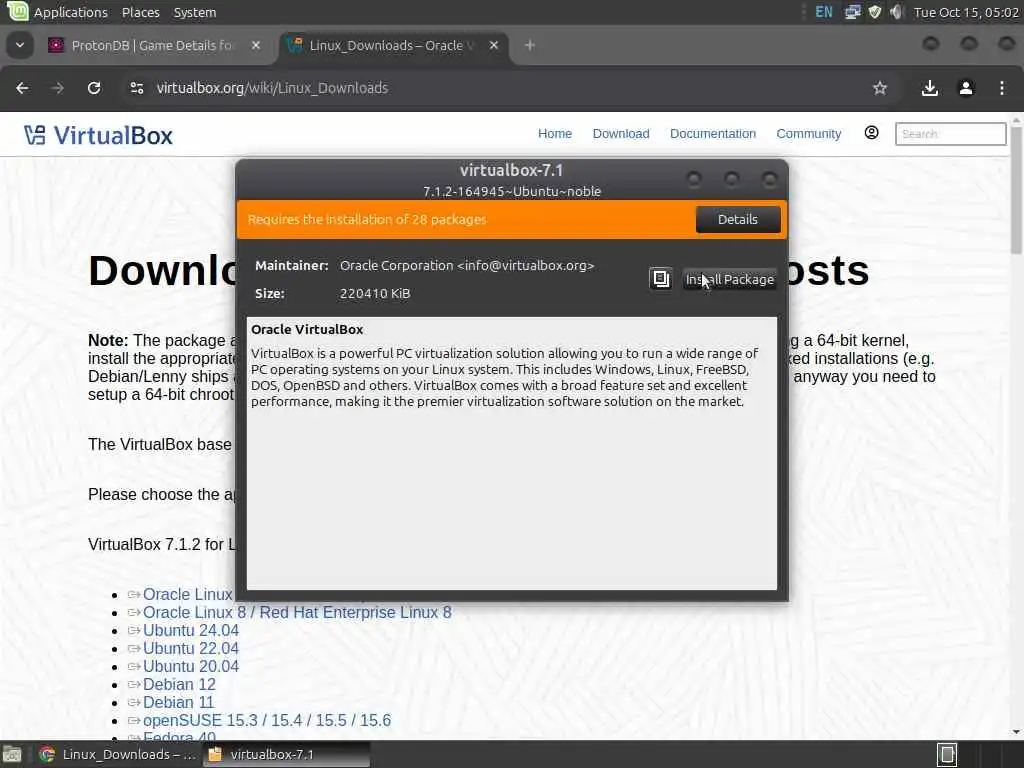This screenshot has width=1024, height=768.
Task: Open the browser profile icon
Action: click(966, 88)
